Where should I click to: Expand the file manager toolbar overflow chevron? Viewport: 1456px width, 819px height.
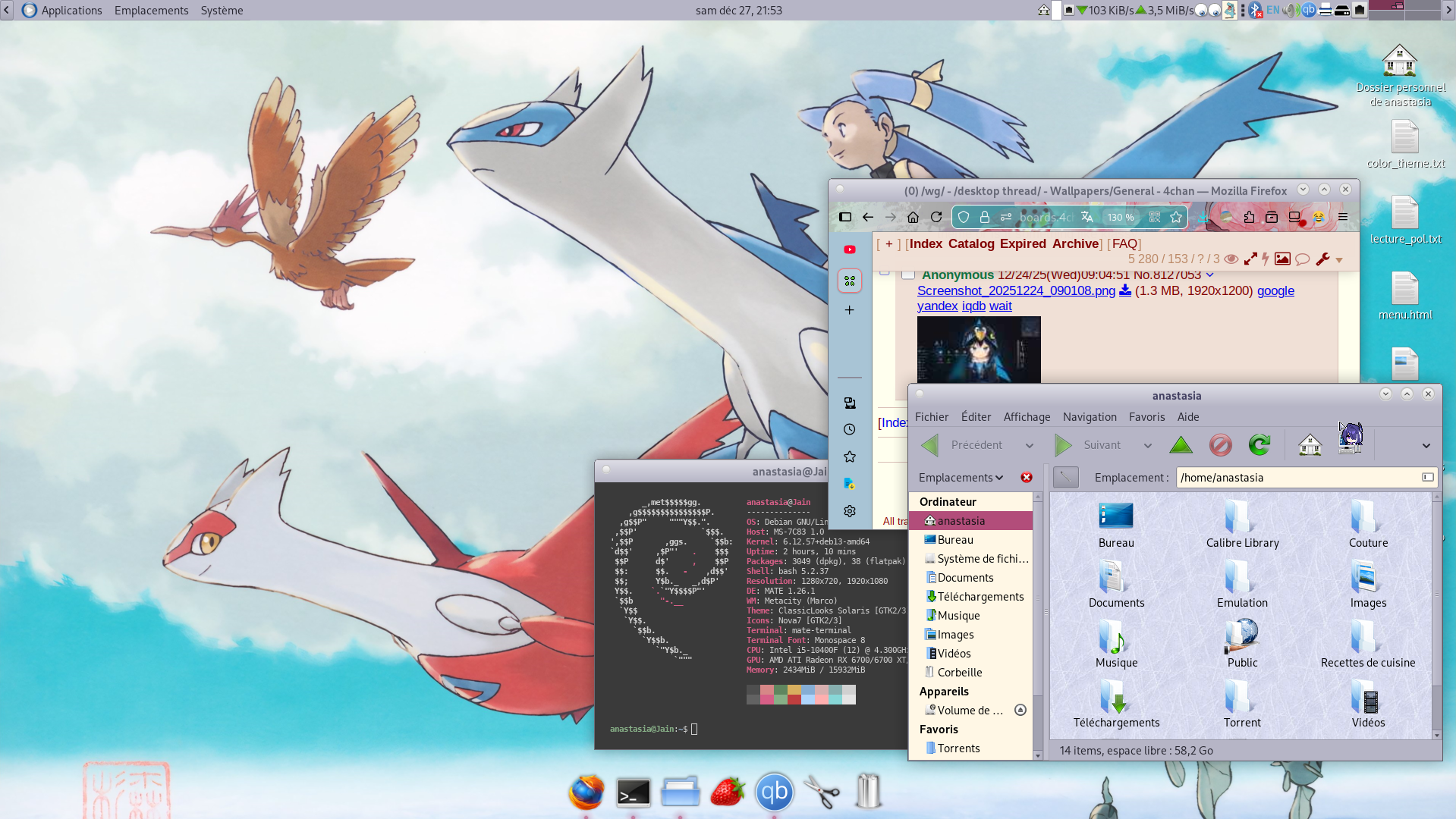[x=1426, y=446]
